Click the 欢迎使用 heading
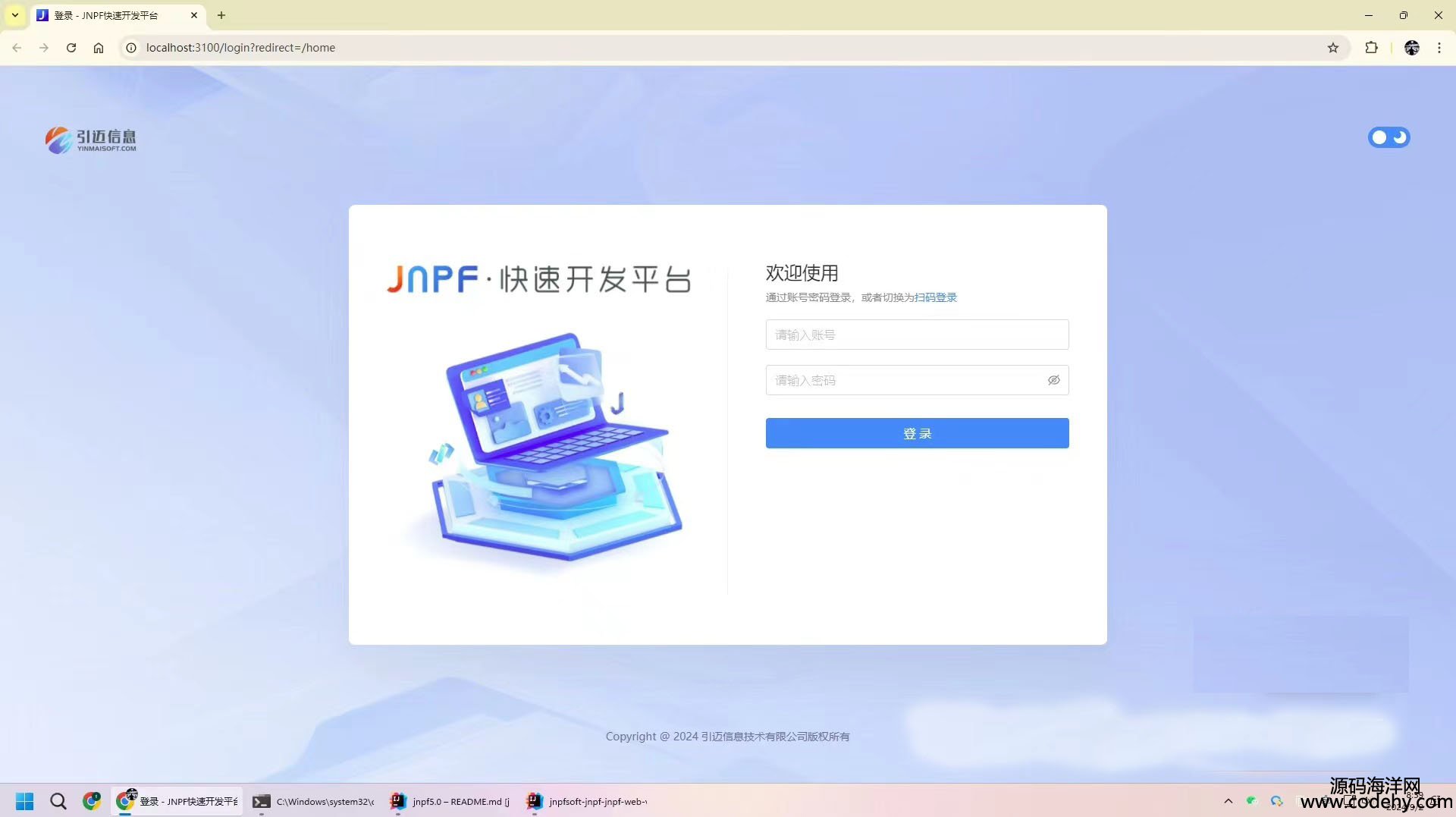The width and height of the screenshot is (1456, 817). click(x=802, y=273)
